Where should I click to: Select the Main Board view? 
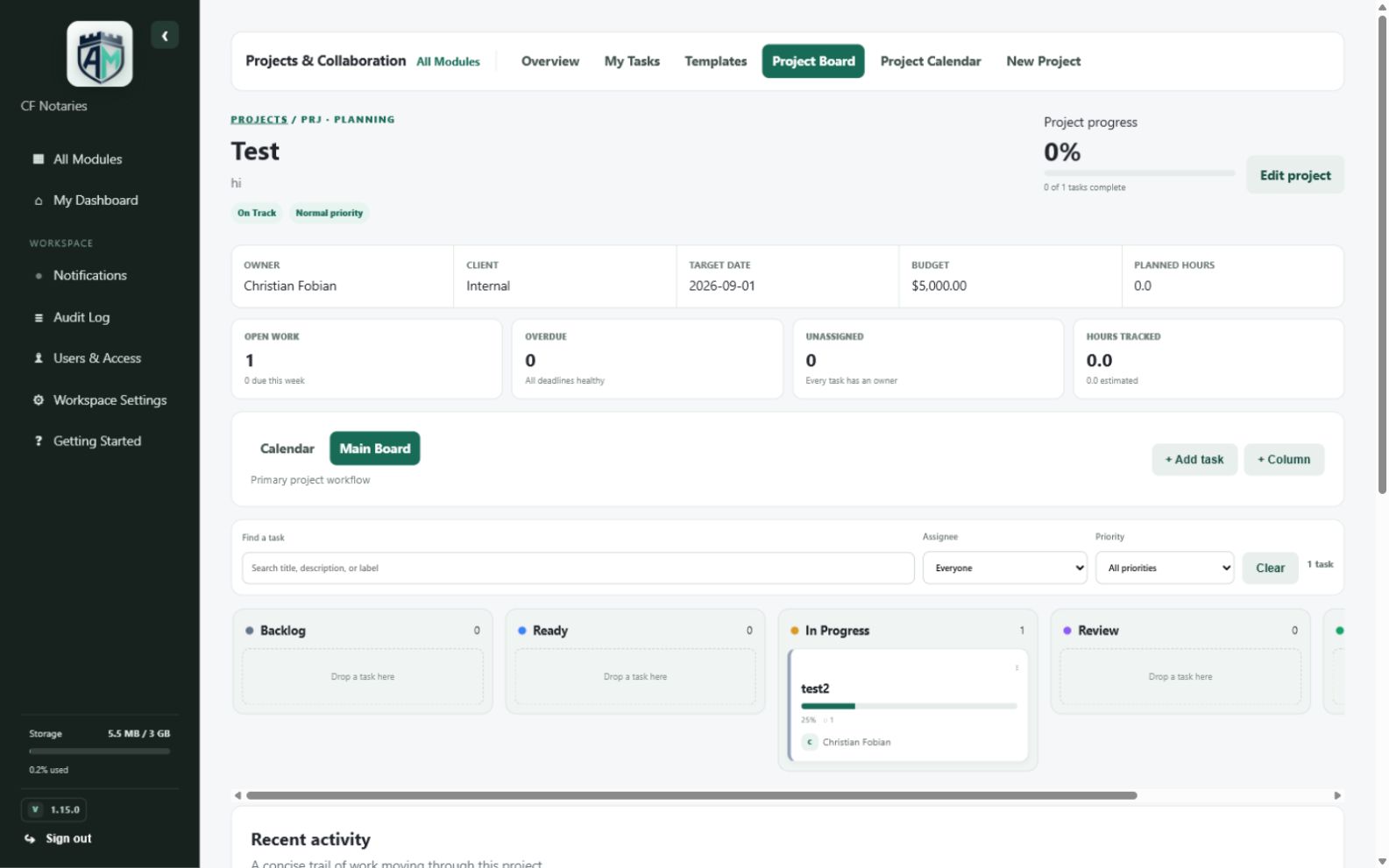click(x=375, y=449)
